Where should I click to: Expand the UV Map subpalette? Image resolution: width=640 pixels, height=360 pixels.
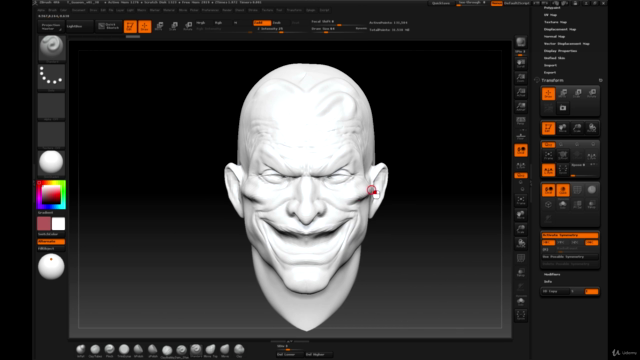(550, 15)
